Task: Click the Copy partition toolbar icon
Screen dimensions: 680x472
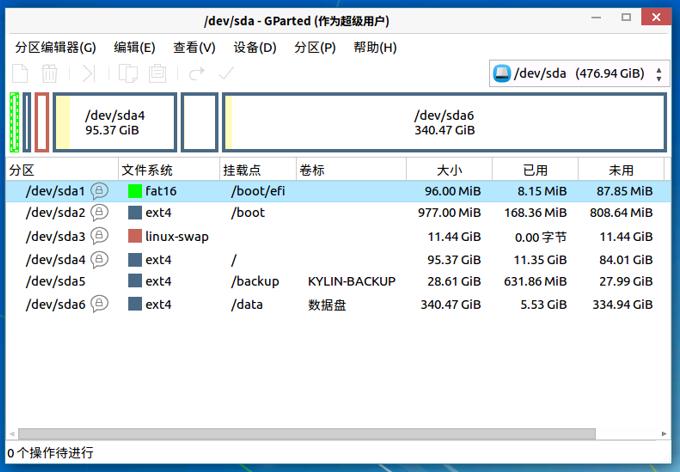Action: 128,73
